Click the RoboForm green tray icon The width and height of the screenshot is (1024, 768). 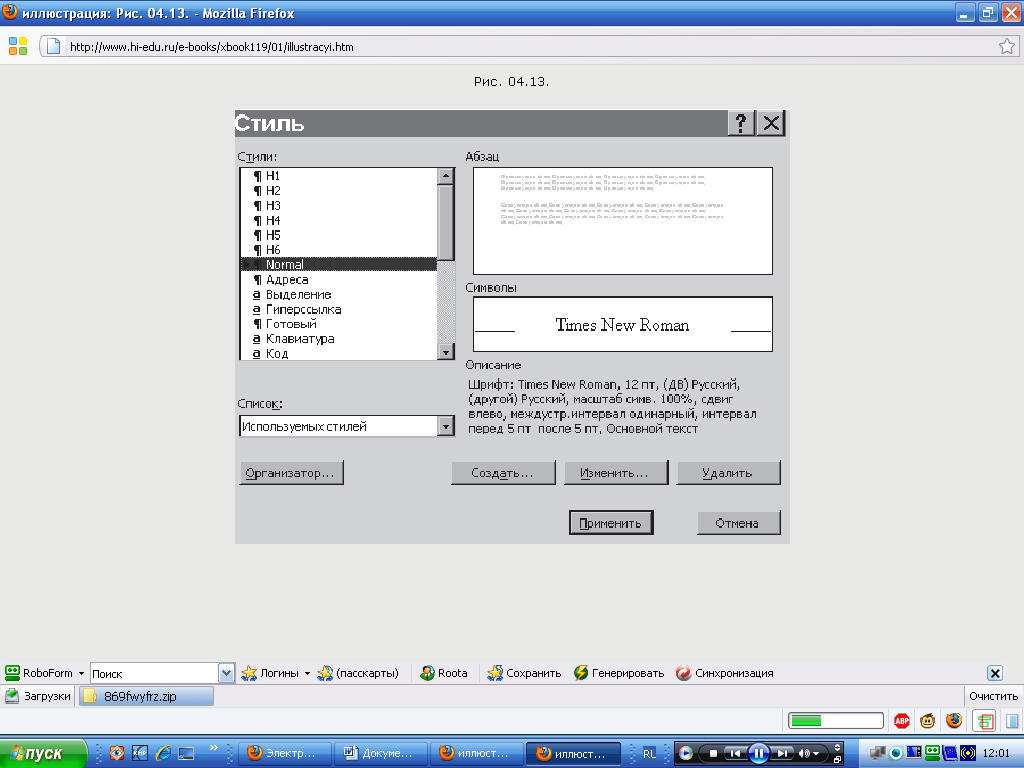coord(932,753)
